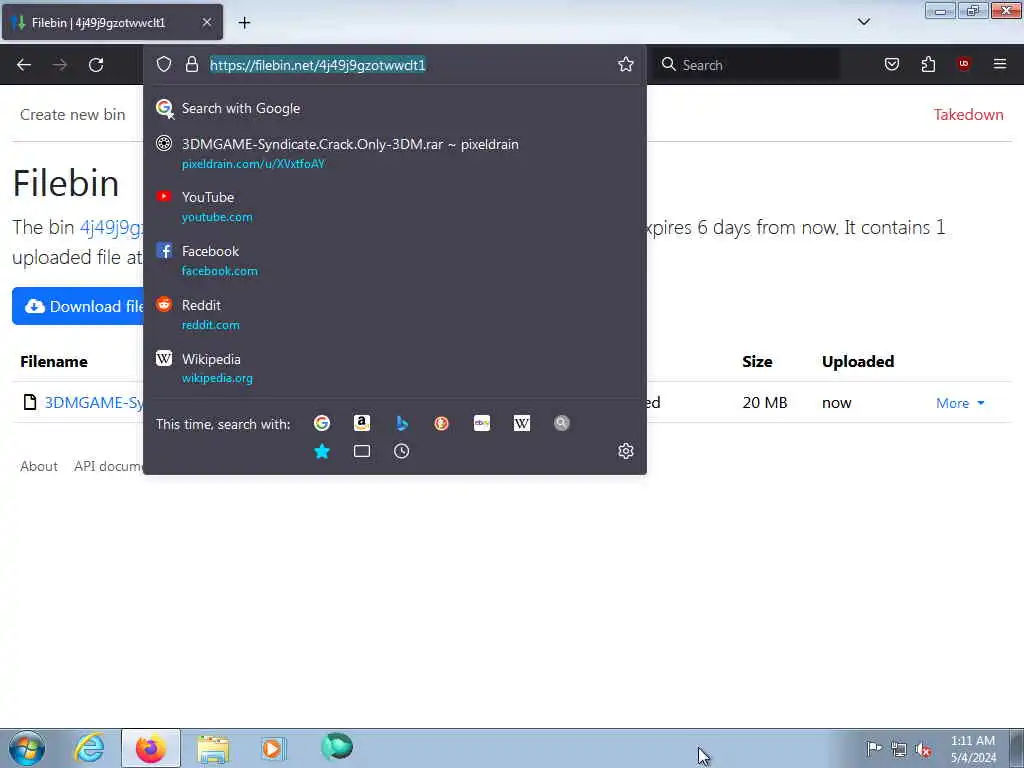Open Firefox application hamburger menu
The width and height of the screenshot is (1024, 768).
point(1000,64)
